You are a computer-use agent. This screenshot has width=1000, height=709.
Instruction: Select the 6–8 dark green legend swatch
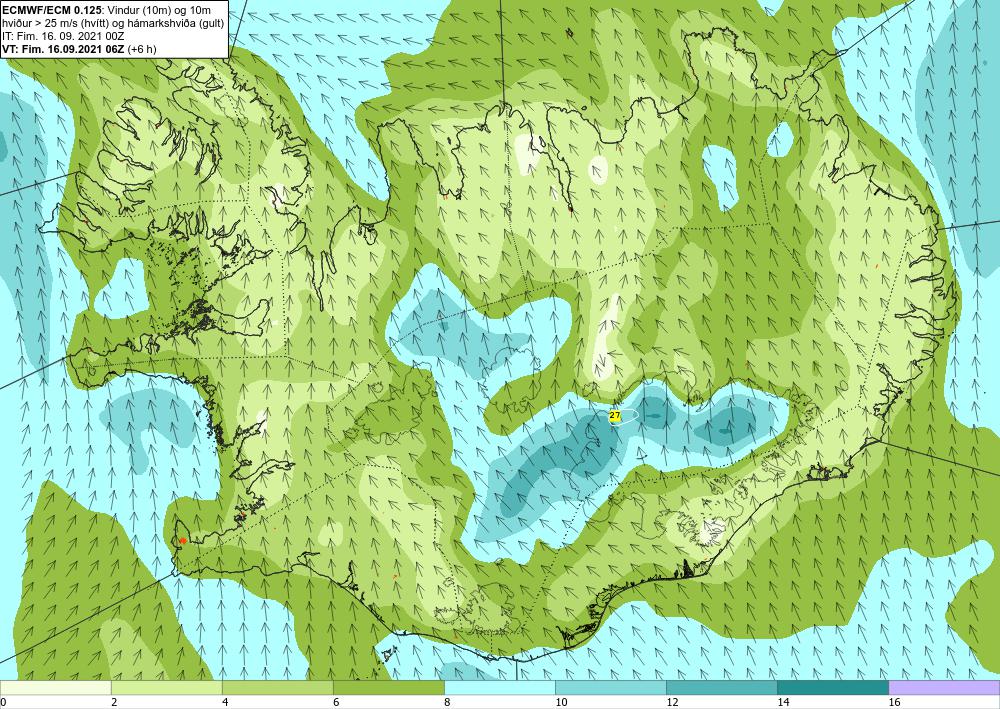388,687
